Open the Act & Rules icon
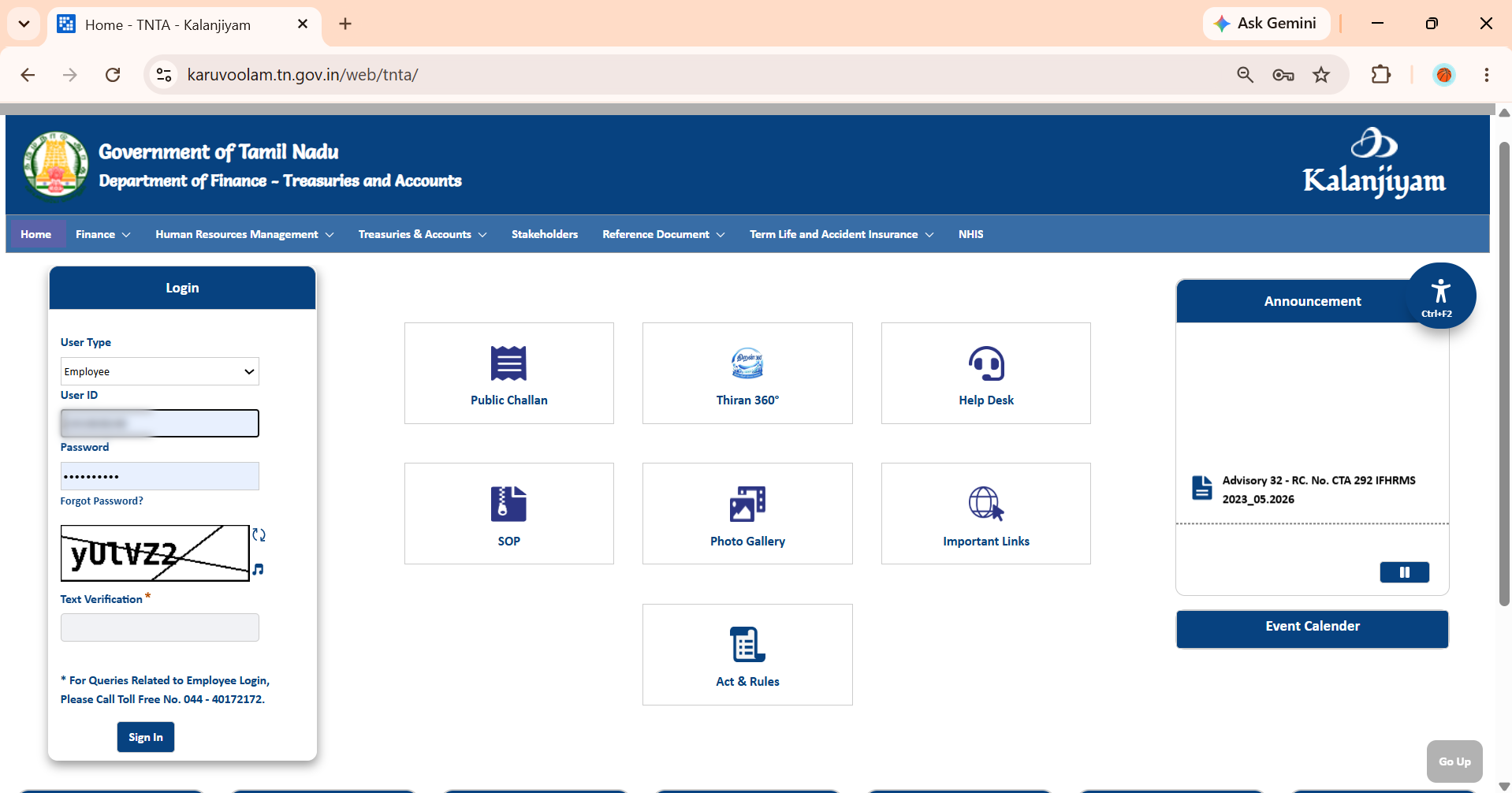This screenshot has height=793, width=1512. [747, 645]
